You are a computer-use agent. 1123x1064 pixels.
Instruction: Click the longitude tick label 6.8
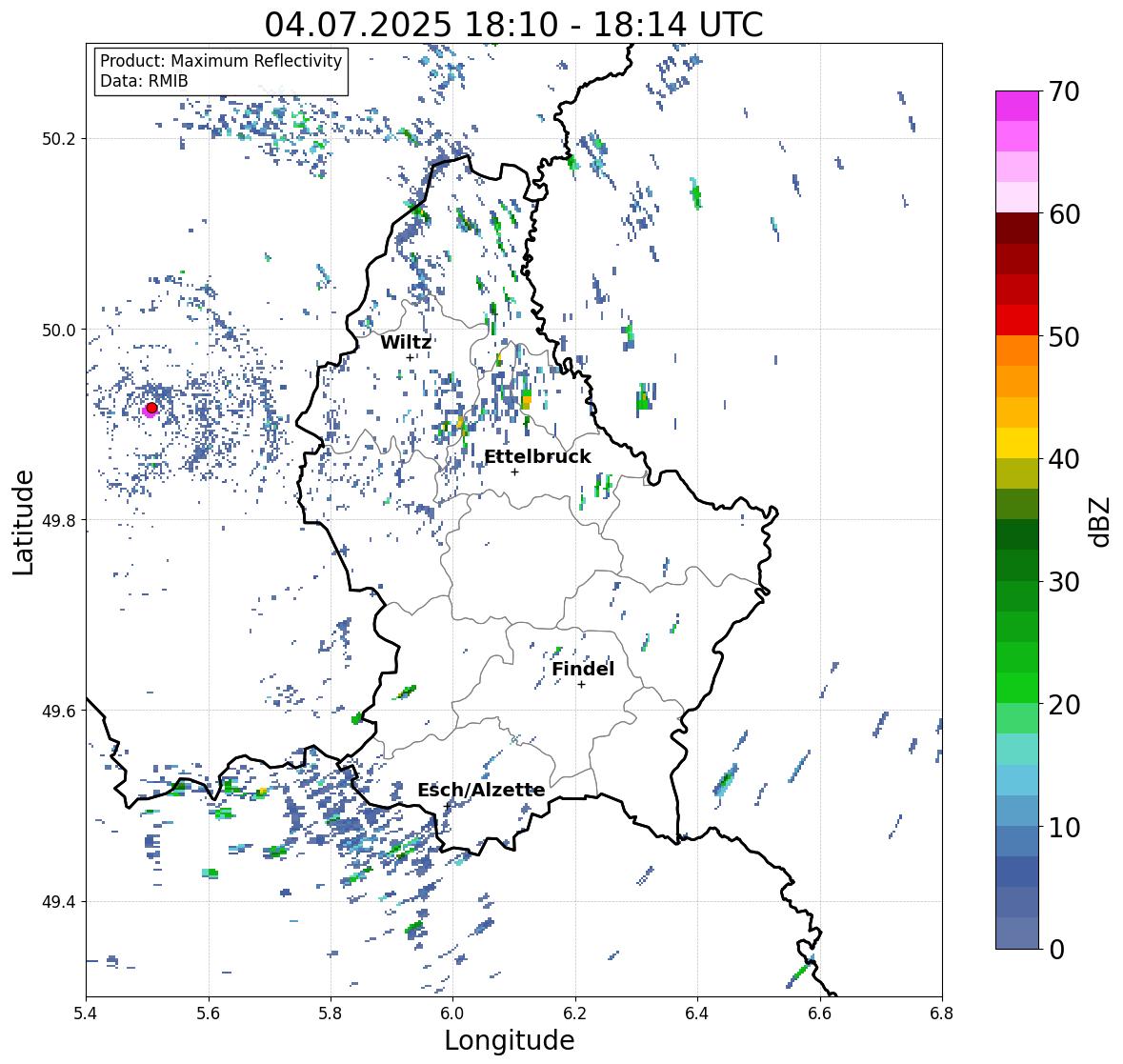click(942, 1014)
